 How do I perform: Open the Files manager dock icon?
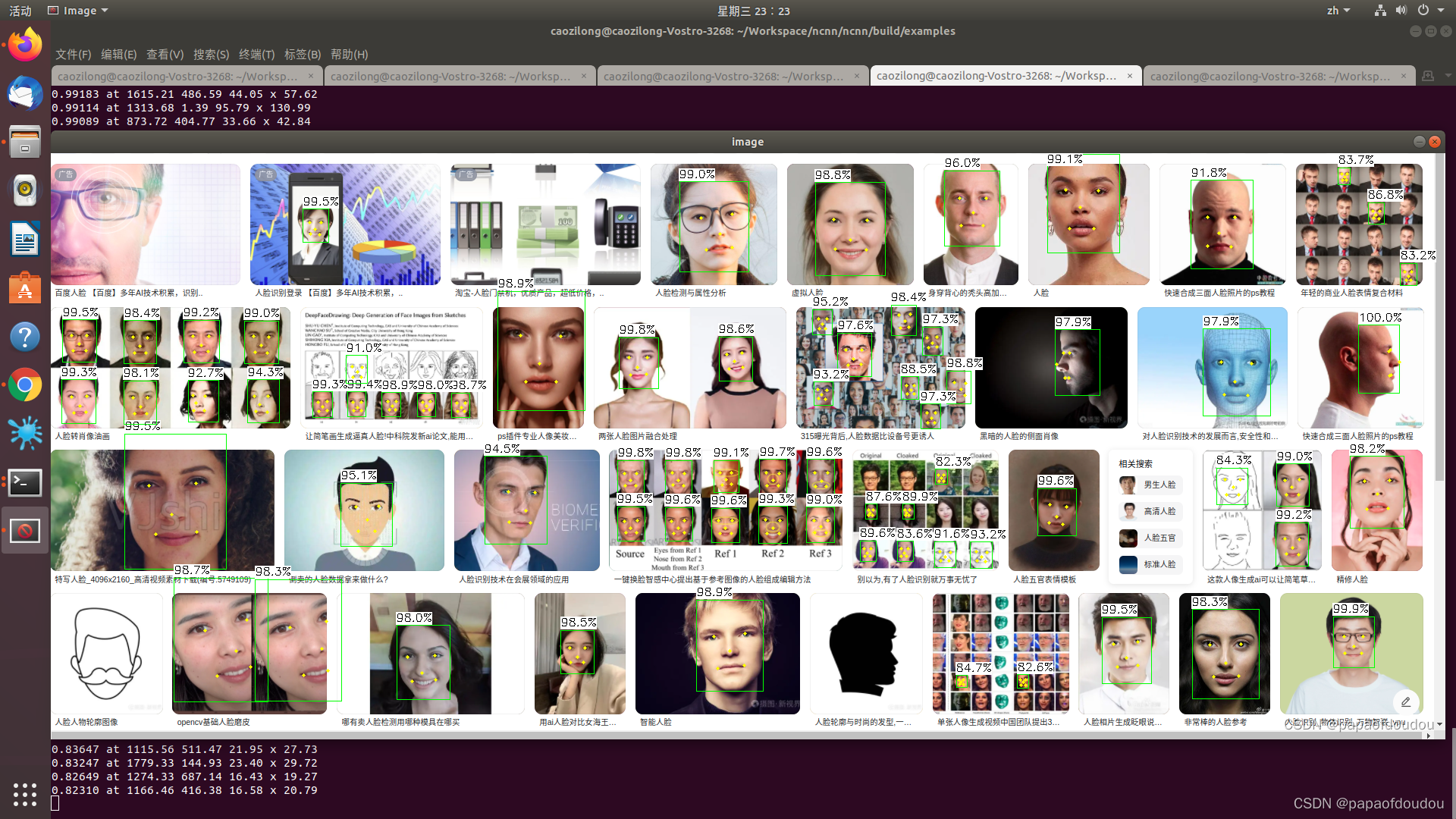click(25, 142)
